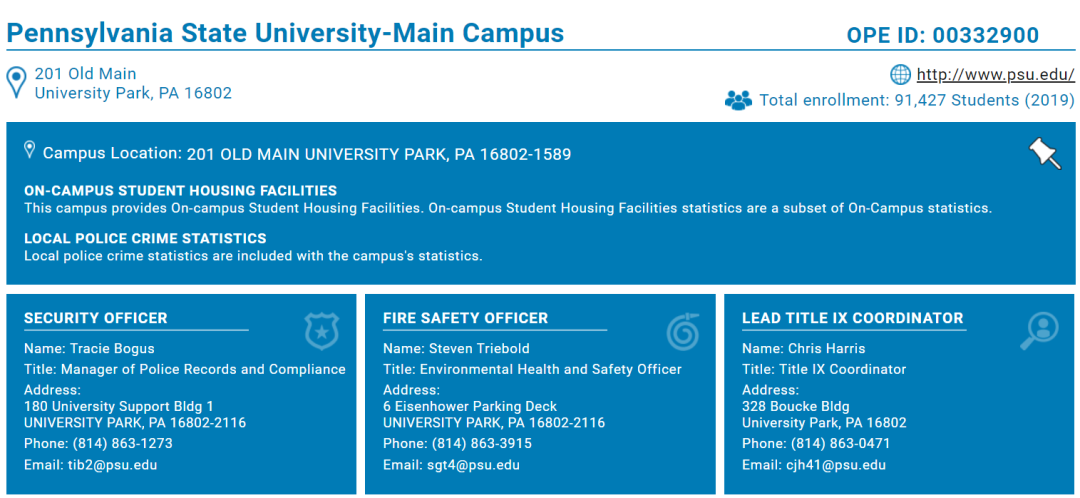Click the police badge Security Officer icon

coord(322,330)
